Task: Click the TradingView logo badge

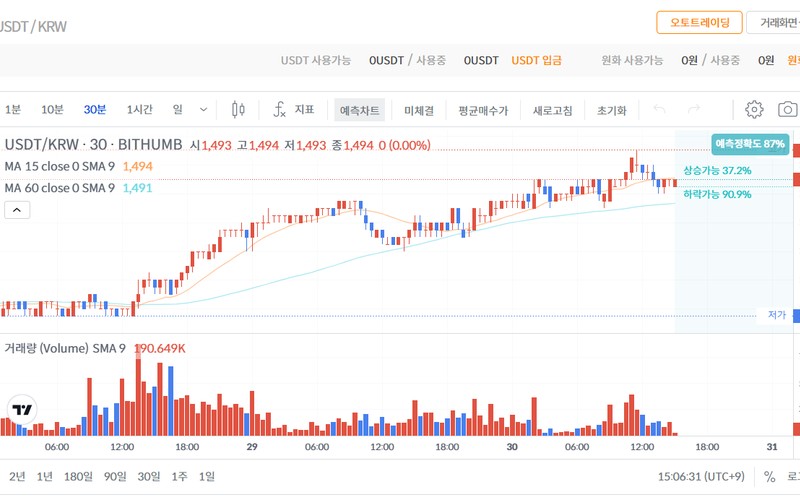Action: (22, 410)
